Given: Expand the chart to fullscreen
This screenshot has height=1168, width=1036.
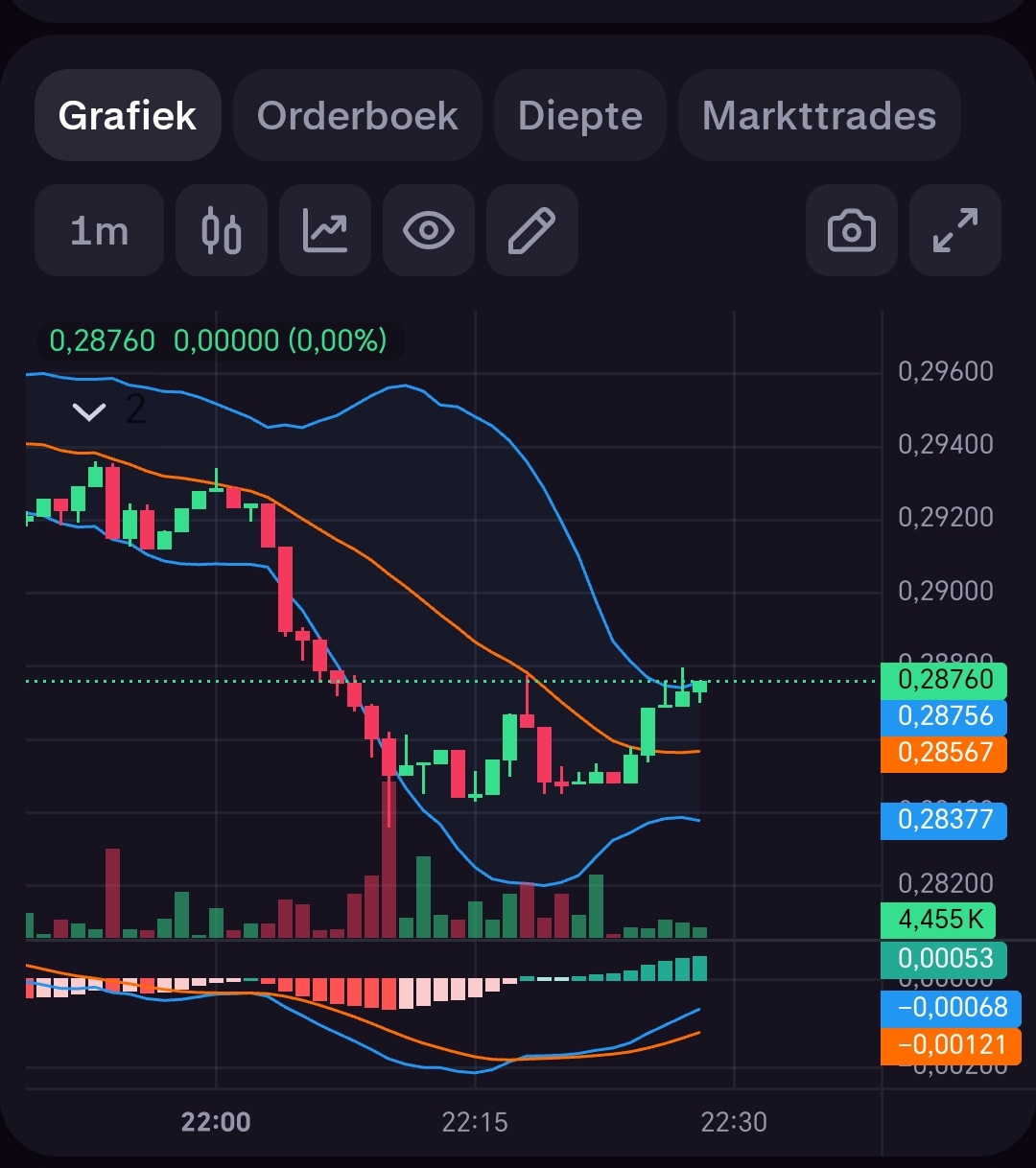Looking at the screenshot, I should [955, 231].
